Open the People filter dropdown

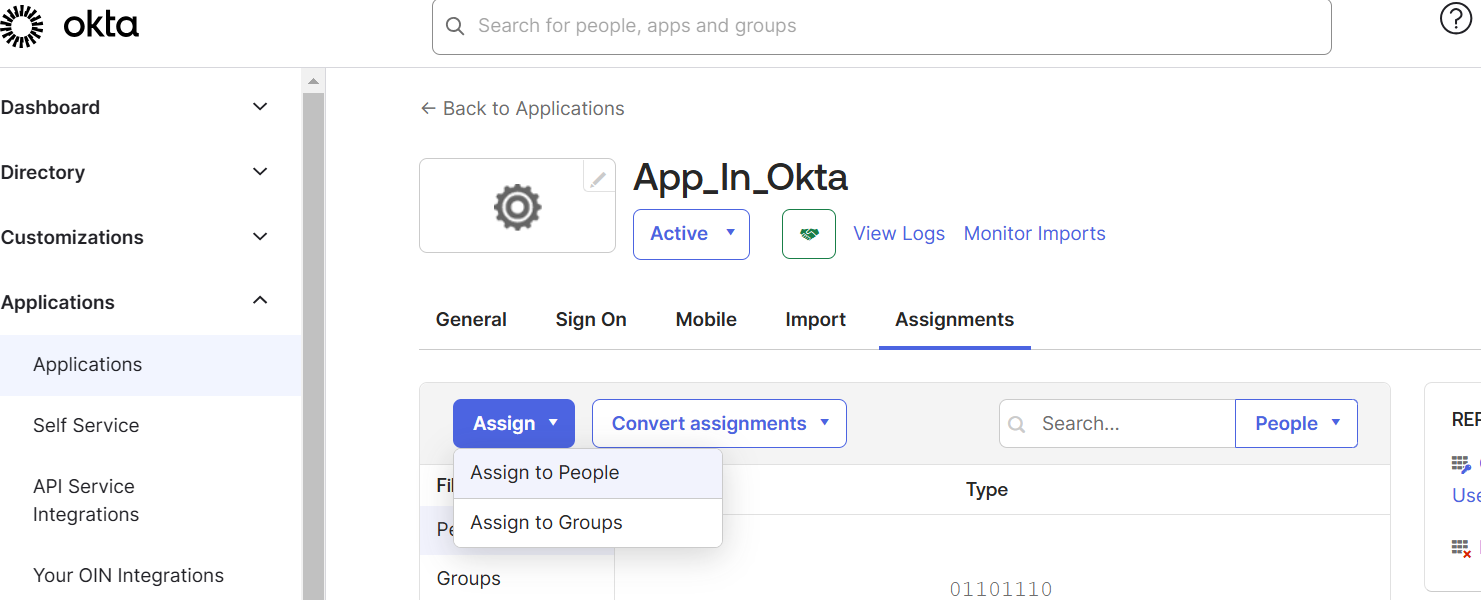1296,424
